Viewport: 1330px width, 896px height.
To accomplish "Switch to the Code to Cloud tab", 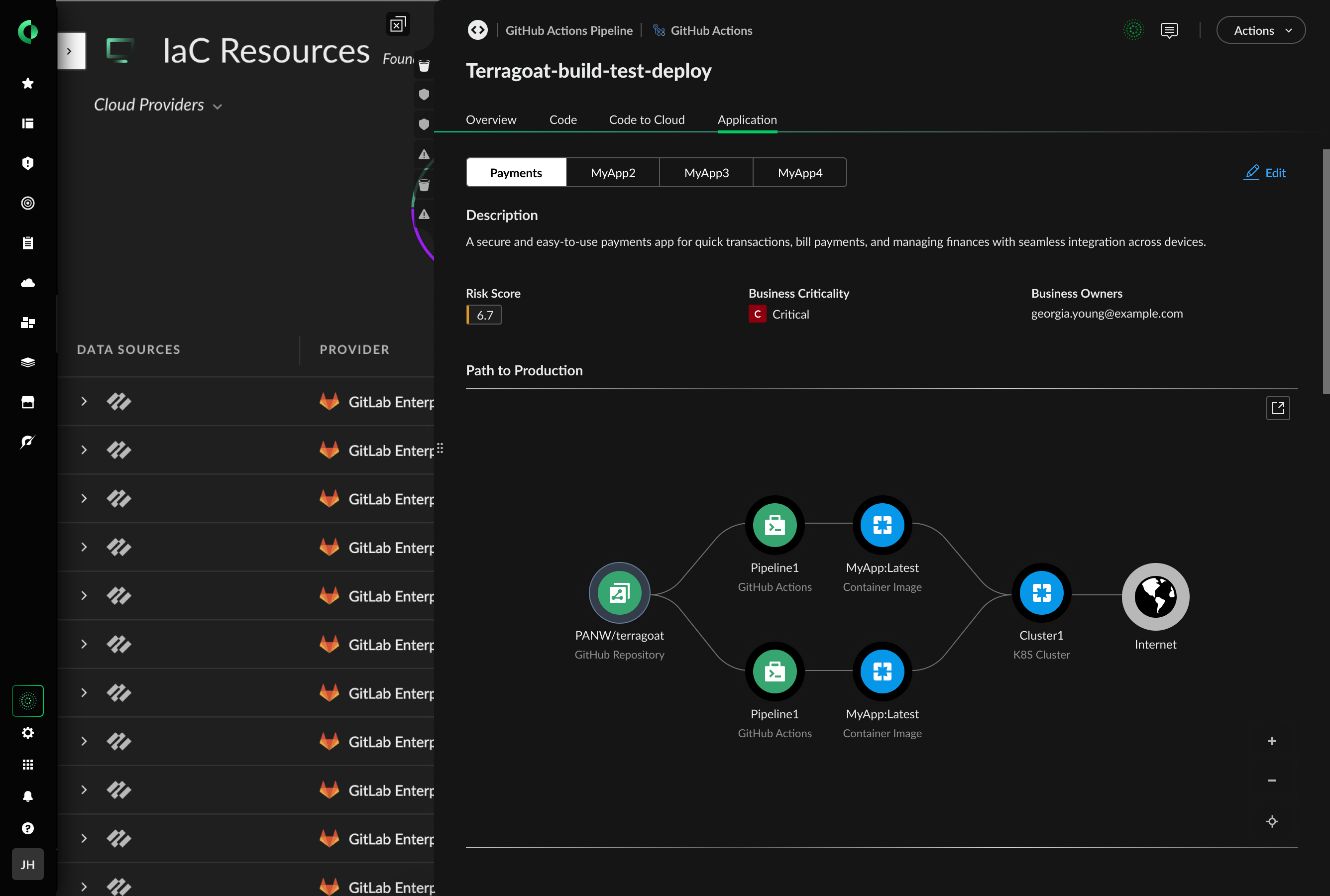I will point(646,119).
